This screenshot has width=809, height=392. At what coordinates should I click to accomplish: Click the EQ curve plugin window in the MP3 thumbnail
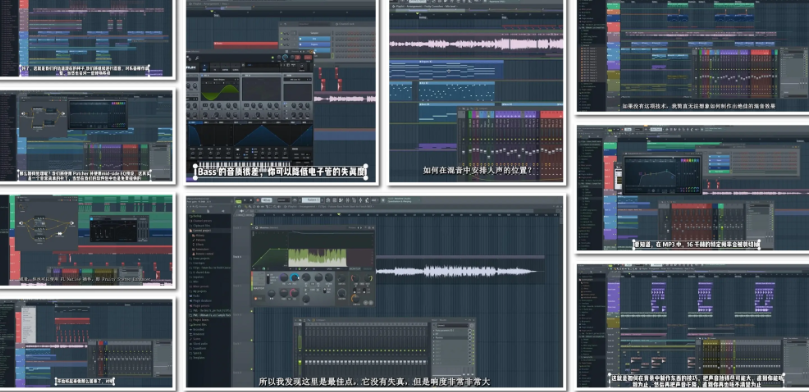(x=663, y=175)
